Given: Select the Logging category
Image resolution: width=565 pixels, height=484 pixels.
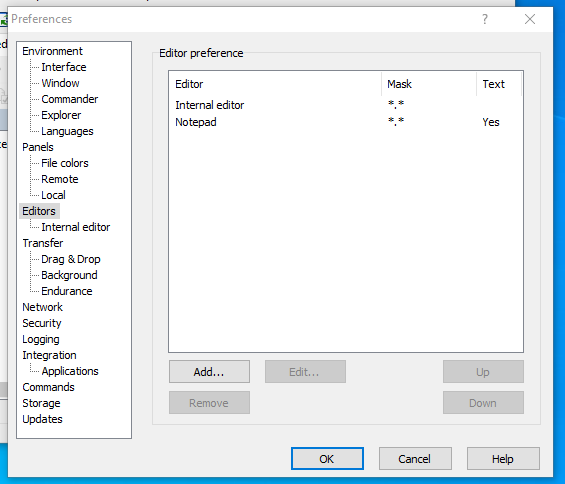Looking at the screenshot, I should point(41,339).
